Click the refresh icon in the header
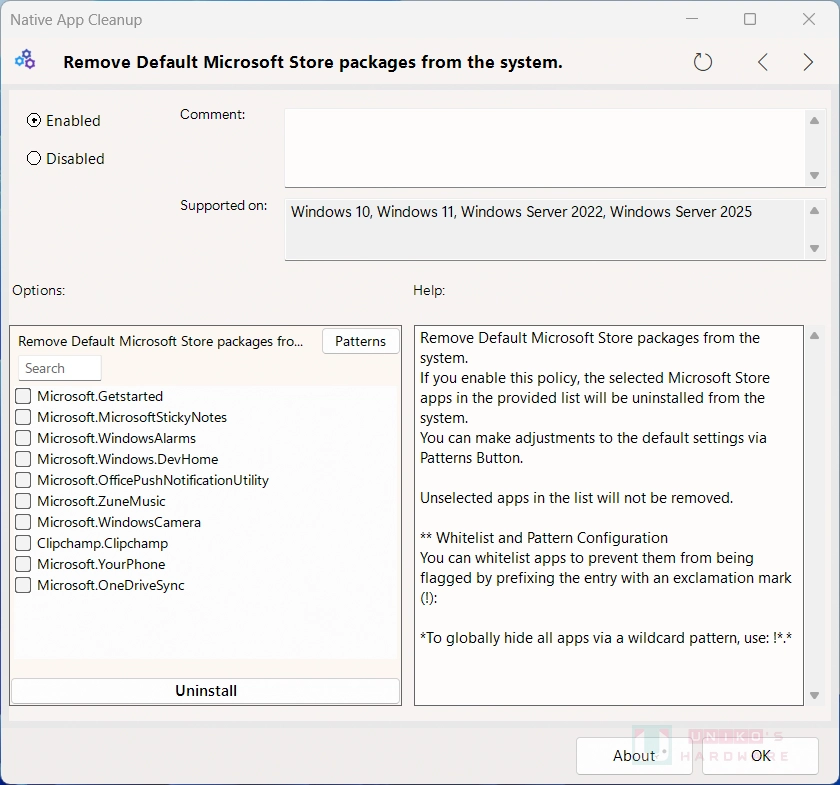840x785 pixels. click(702, 62)
